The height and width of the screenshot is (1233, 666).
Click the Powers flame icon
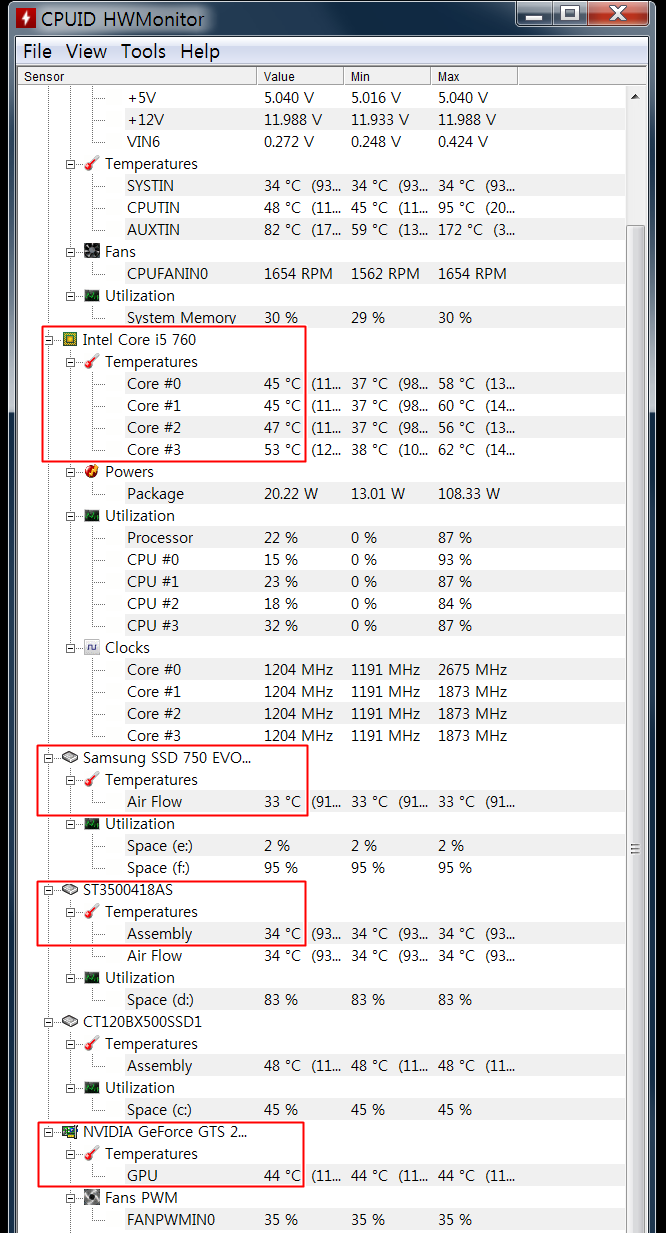click(92, 472)
